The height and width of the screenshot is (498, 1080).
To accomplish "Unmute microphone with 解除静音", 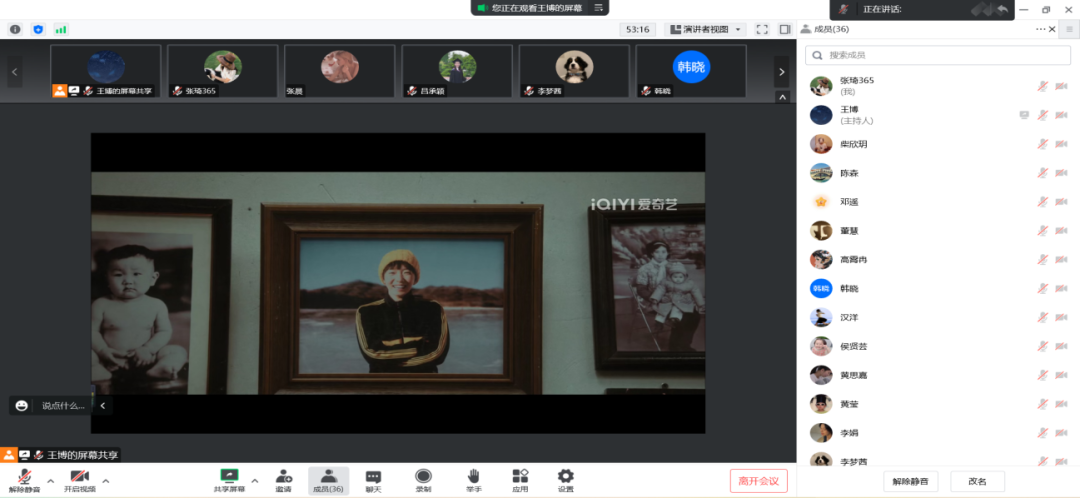I will 25,481.
